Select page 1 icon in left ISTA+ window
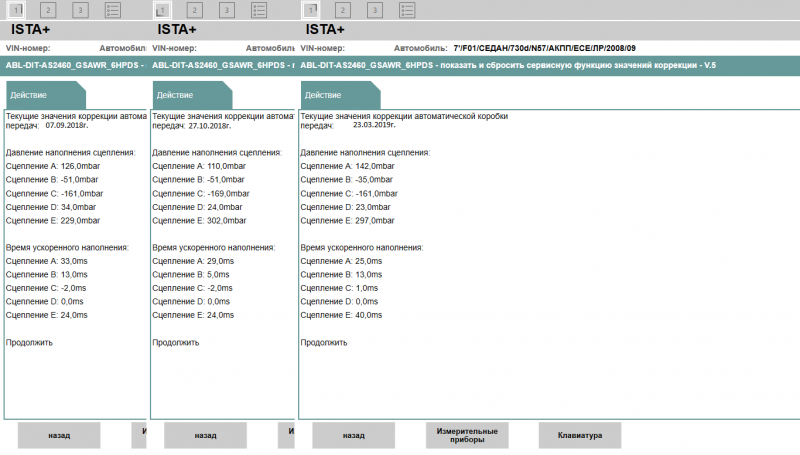Screen dimensions: 800x455 pos(16,10)
